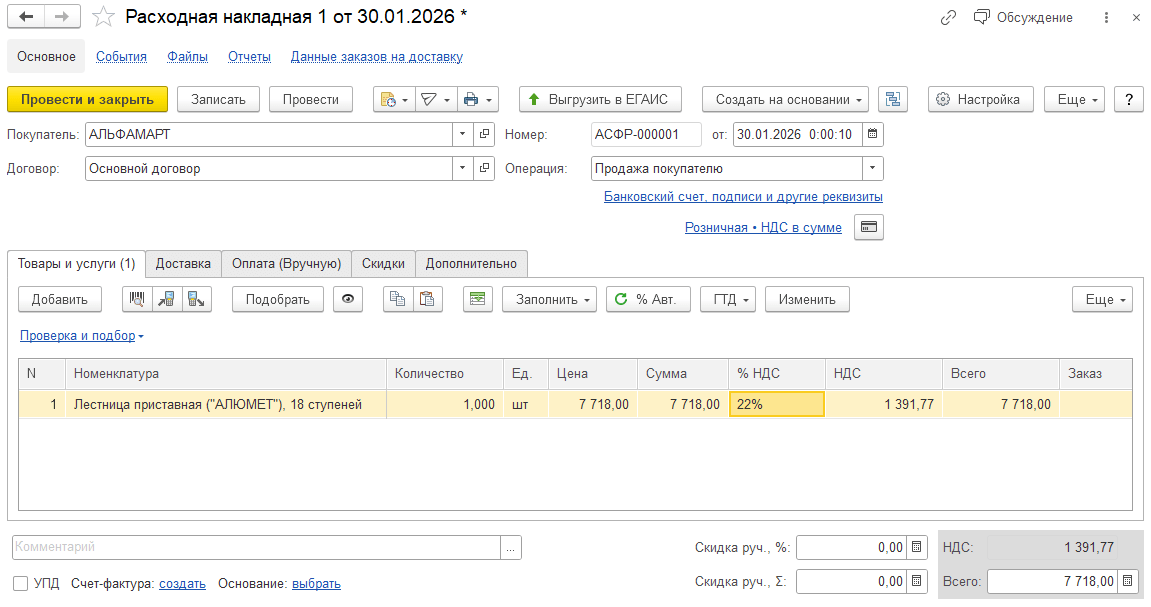Expand the Заполнить dropdown button
Image resolution: width=1151 pixels, height=607 pixels.
coord(549,299)
